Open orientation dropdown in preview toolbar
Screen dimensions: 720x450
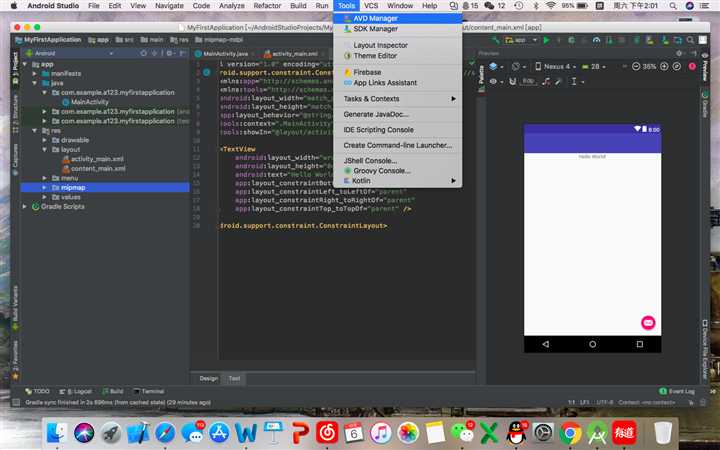point(518,67)
